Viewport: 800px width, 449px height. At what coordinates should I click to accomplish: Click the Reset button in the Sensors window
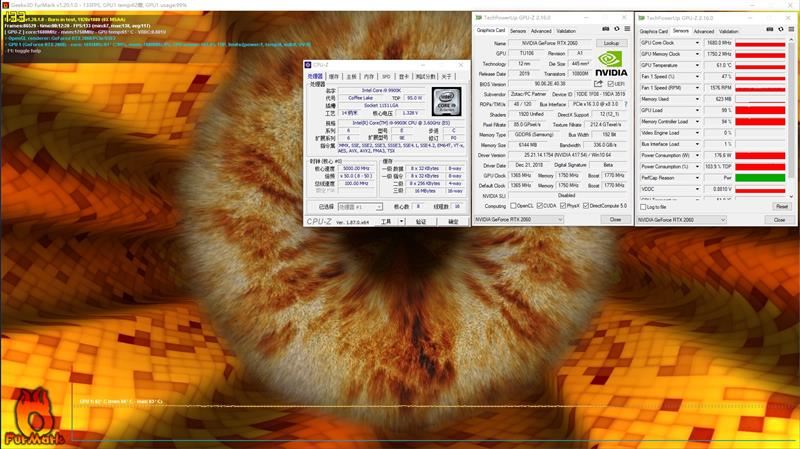(x=782, y=207)
